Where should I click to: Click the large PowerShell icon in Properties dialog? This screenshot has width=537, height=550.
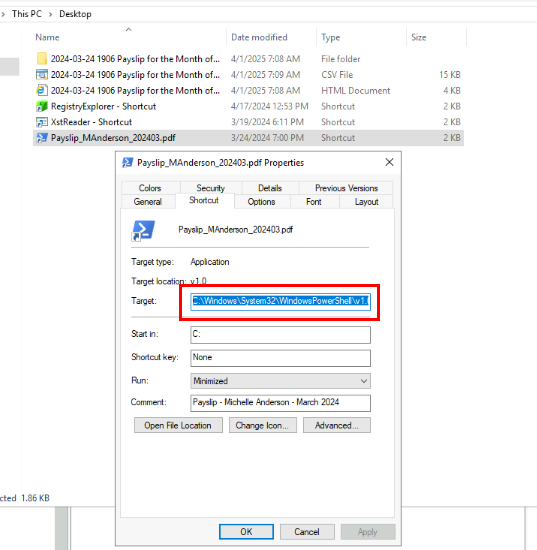pyautogui.click(x=143, y=230)
